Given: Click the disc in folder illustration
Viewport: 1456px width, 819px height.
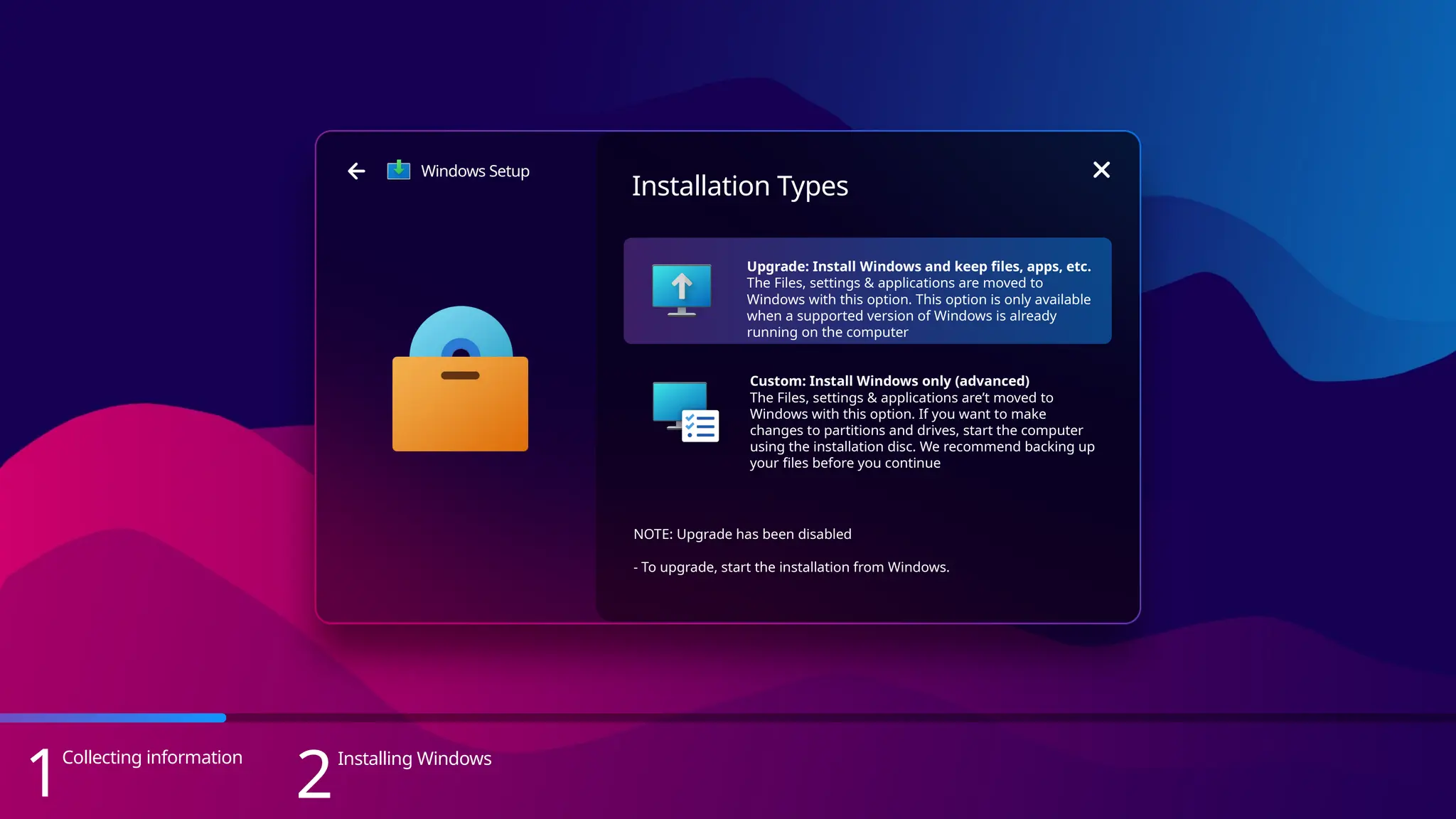Looking at the screenshot, I should pyautogui.click(x=460, y=378).
